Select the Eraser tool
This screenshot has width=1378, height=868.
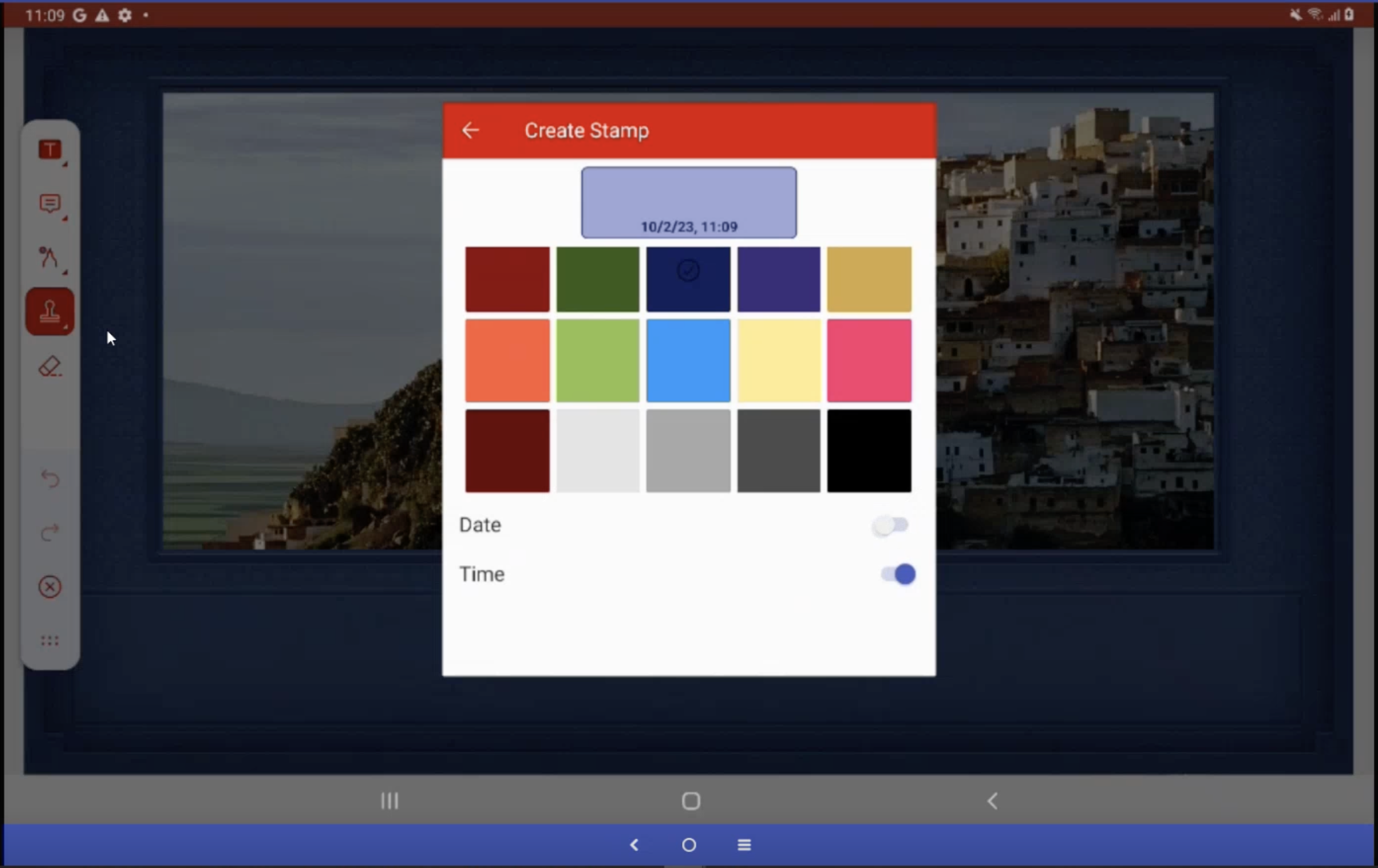pos(50,366)
